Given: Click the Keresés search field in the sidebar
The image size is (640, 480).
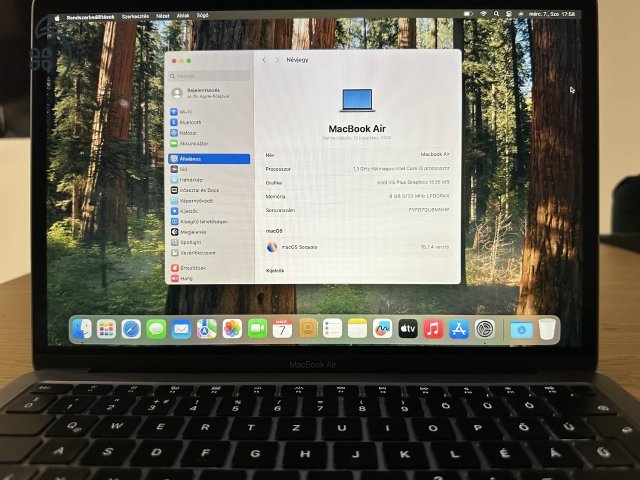Looking at the screenshot, I should [x=209, y=76].
